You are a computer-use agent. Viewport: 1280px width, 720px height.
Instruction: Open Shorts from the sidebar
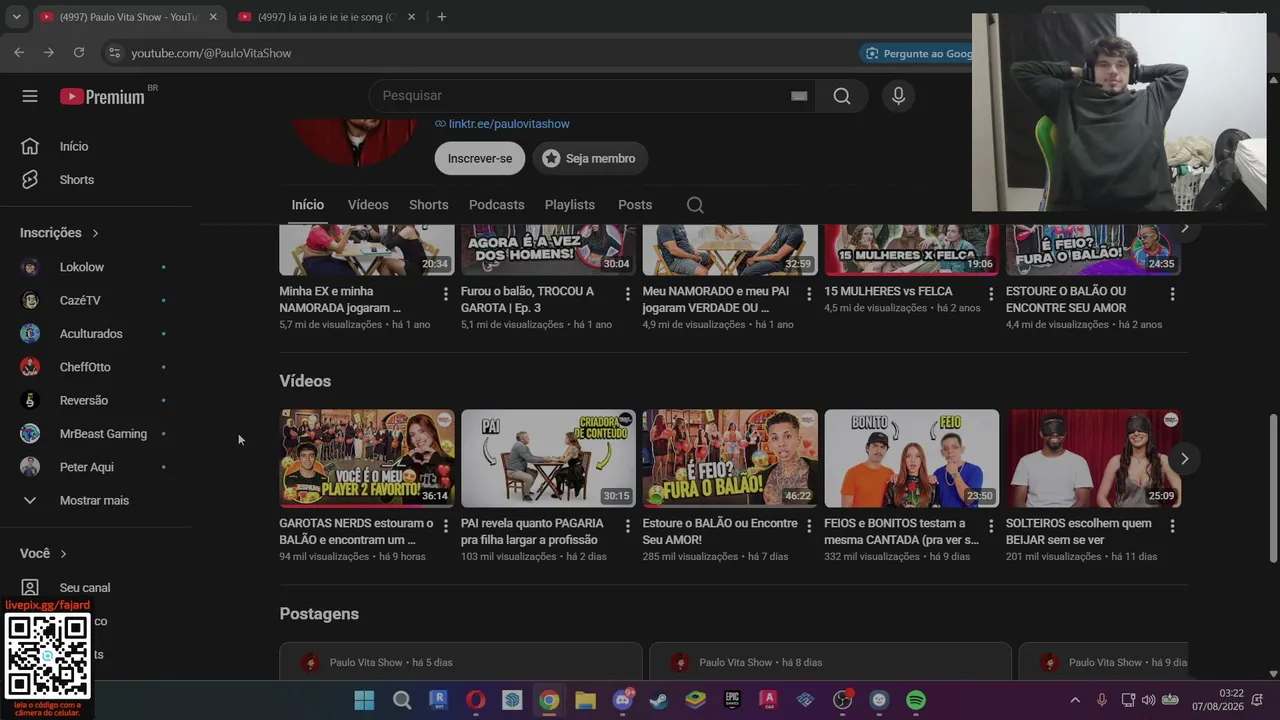click(x=77, y=180)
